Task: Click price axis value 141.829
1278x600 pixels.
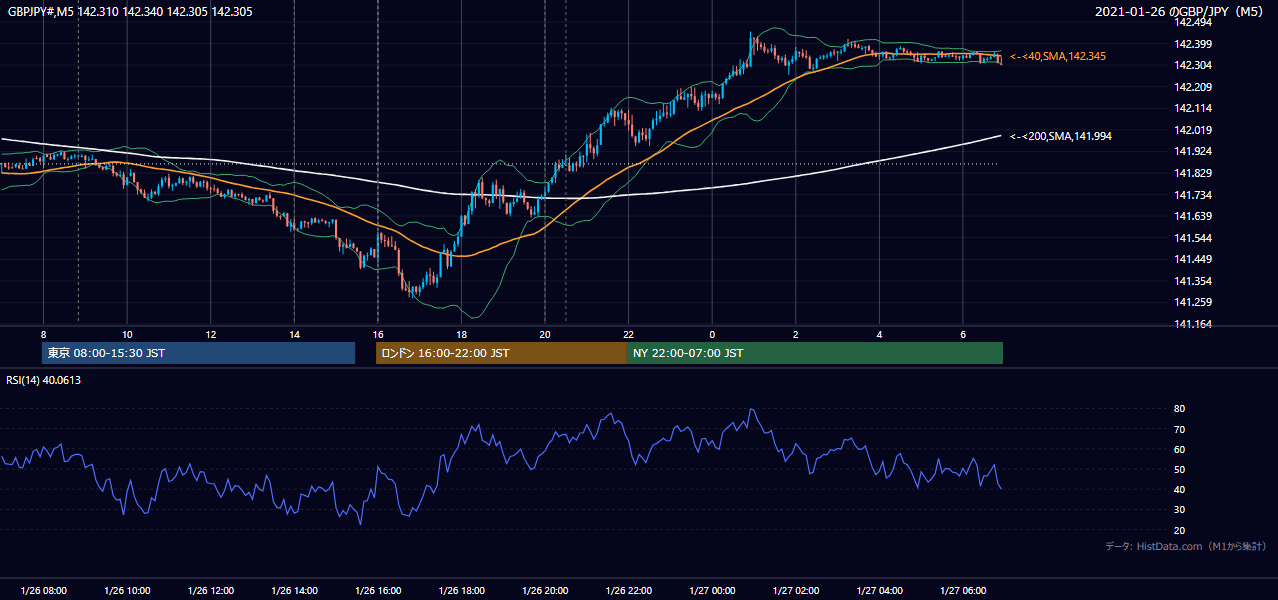Action: (1192, 174)
